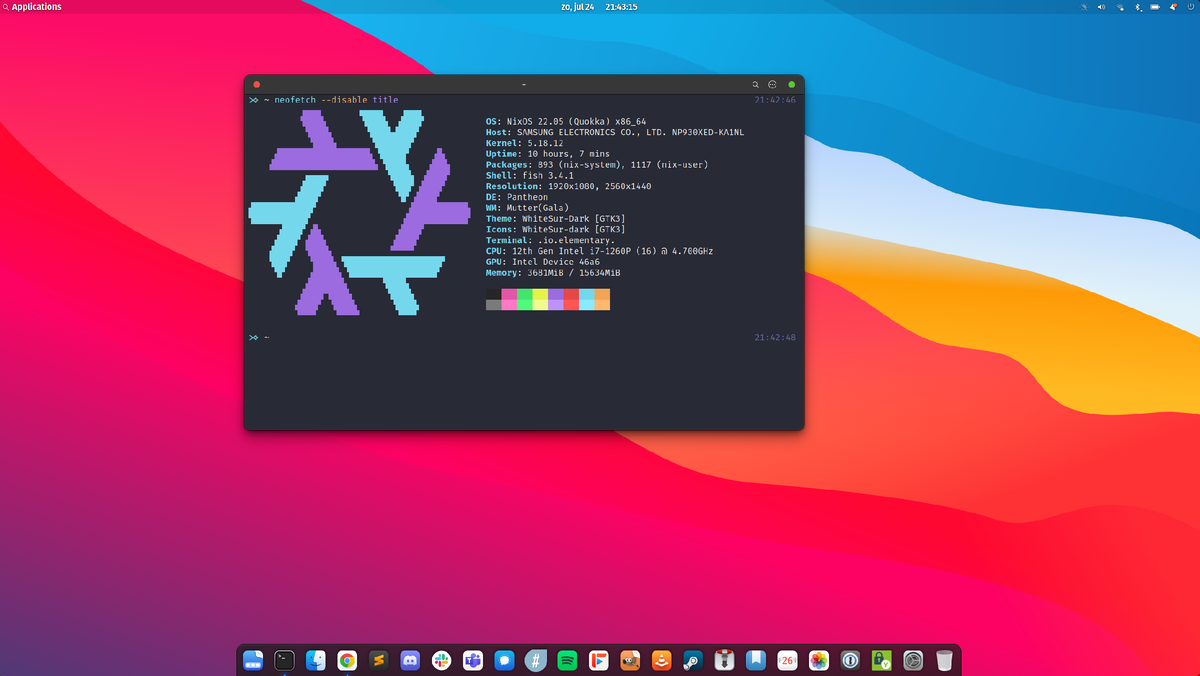Click the 'Terminal: .io.elementary.' line
This screenshot has height=676, width=1200.
click(x=550, y=240)
